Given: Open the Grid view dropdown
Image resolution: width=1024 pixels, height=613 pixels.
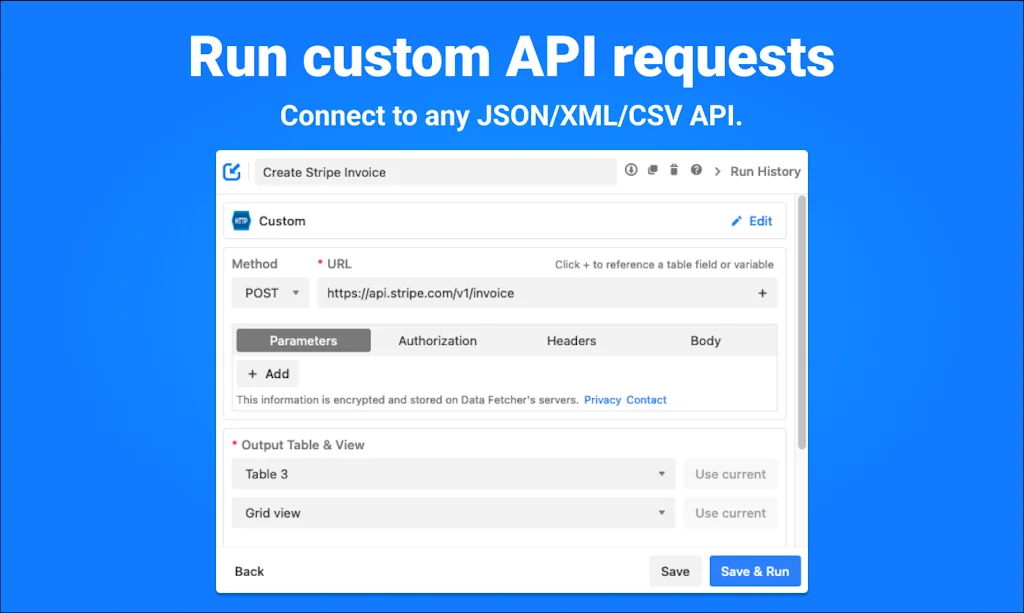Looking at the screenshot, I should 453,512.
